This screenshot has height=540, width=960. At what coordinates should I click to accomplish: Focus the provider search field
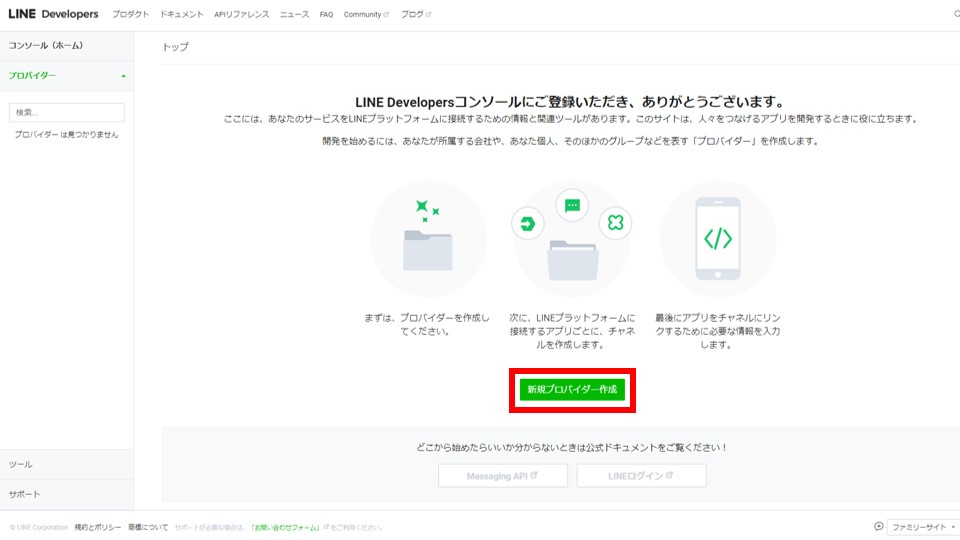tap(67, 113)
